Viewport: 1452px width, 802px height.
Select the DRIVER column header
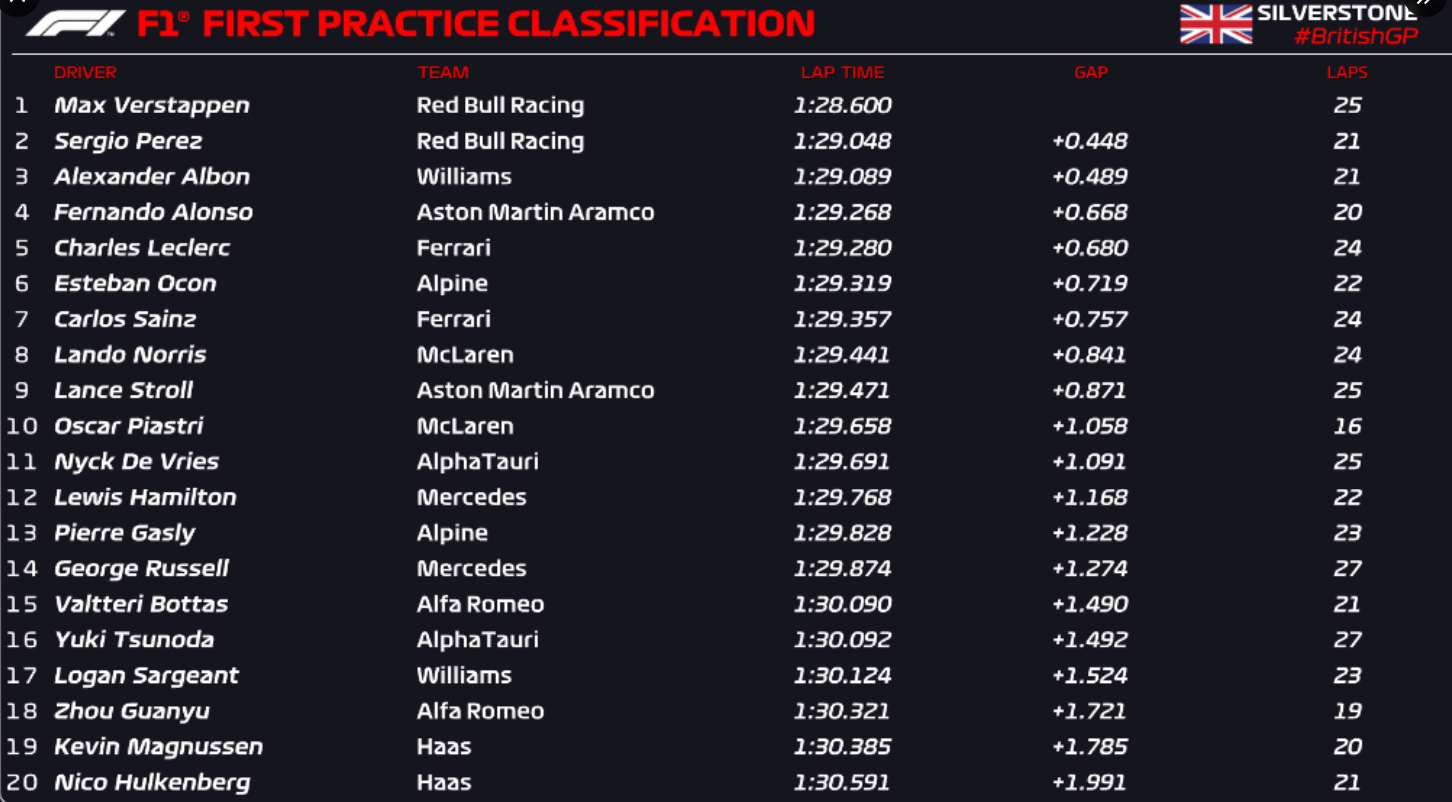point(86,72)
